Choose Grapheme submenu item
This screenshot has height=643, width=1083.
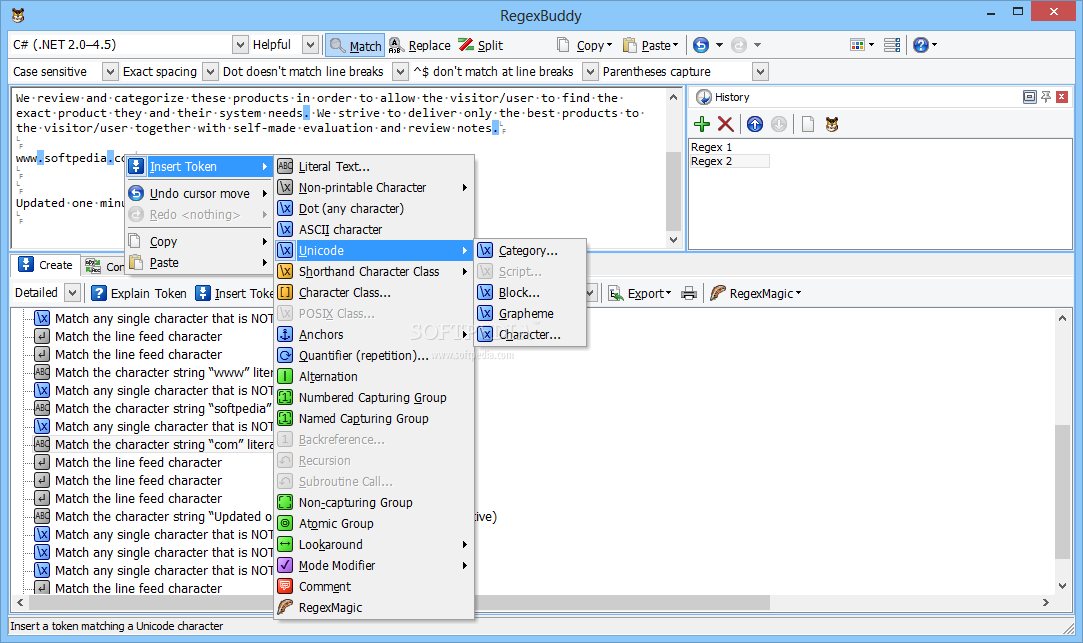530,314
